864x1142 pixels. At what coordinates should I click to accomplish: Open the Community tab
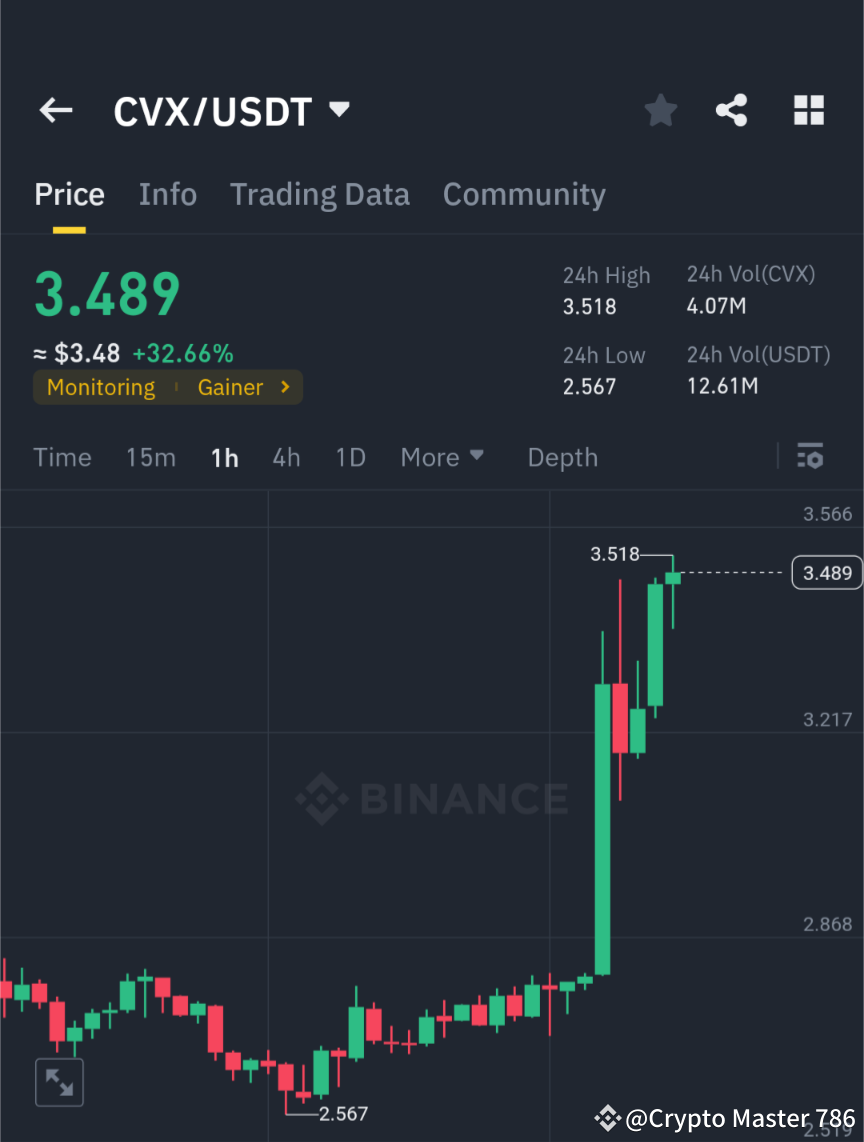coord(524,194)
